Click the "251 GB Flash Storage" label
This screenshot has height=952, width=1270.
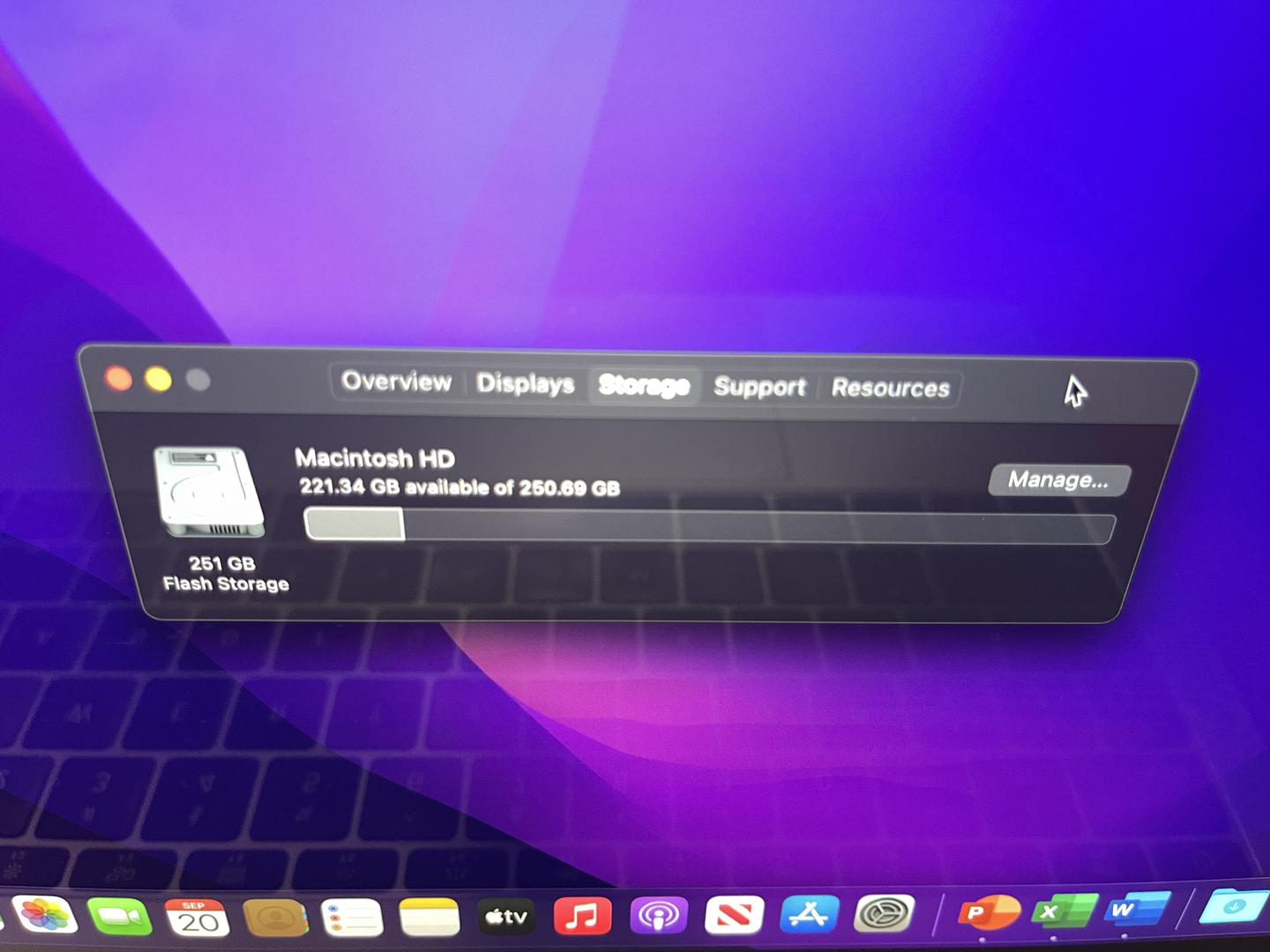coord(225,574)
